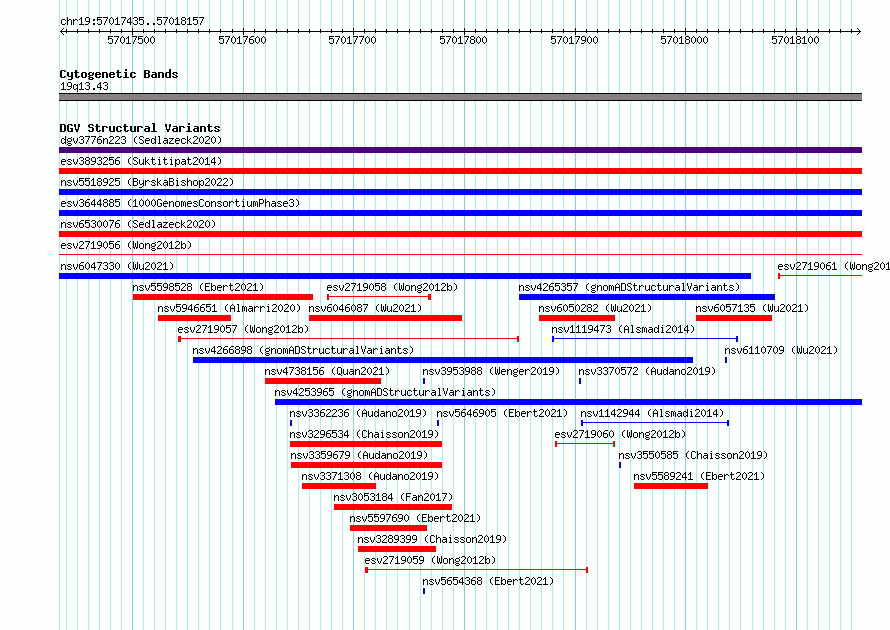The width and height of the screenshot is (890, 630).
Task: Open nsv5646905 (Ebert2021) label
Action: pos(502,413)
